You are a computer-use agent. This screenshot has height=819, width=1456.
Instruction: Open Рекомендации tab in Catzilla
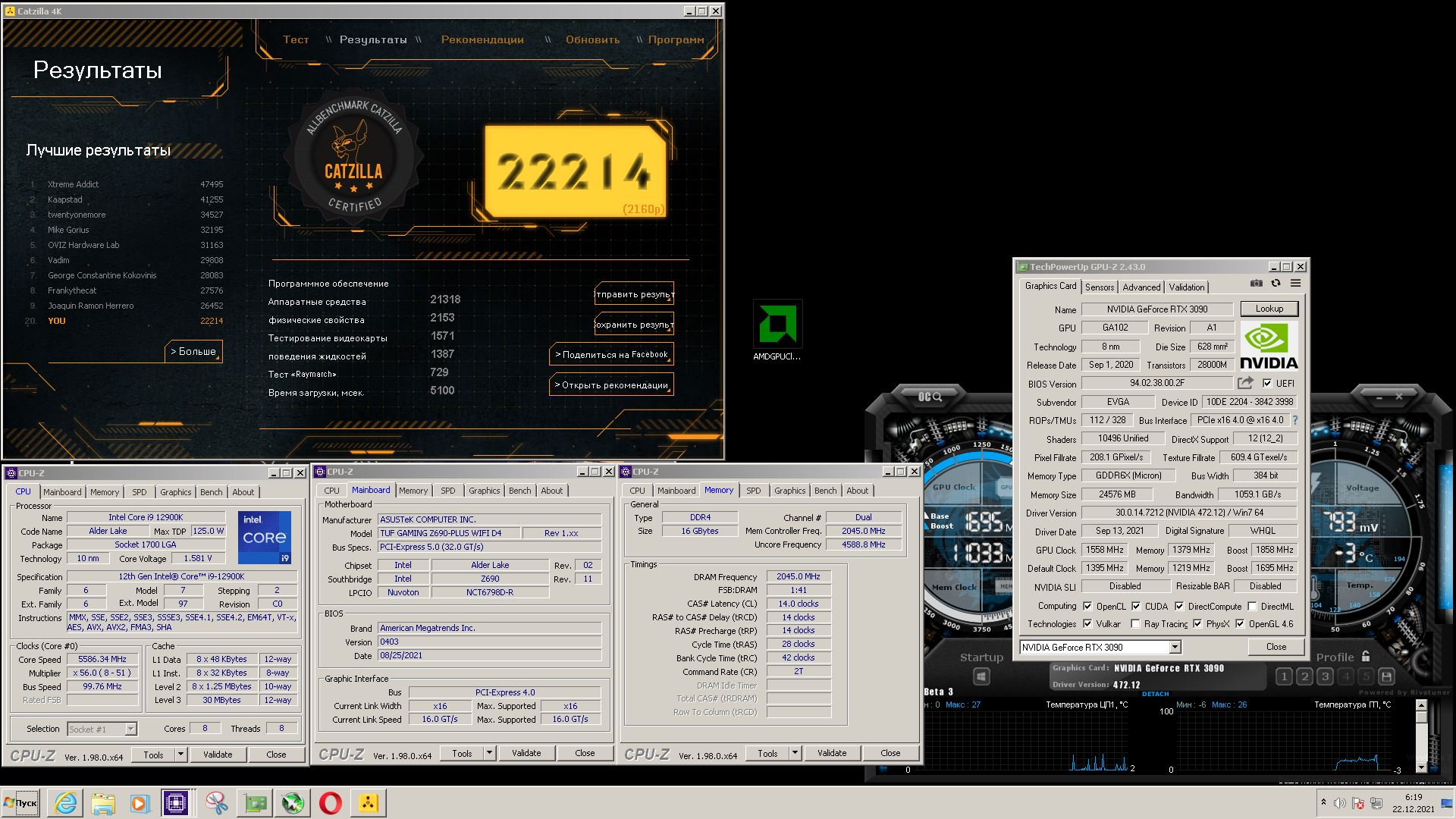(x=482, y=39)
